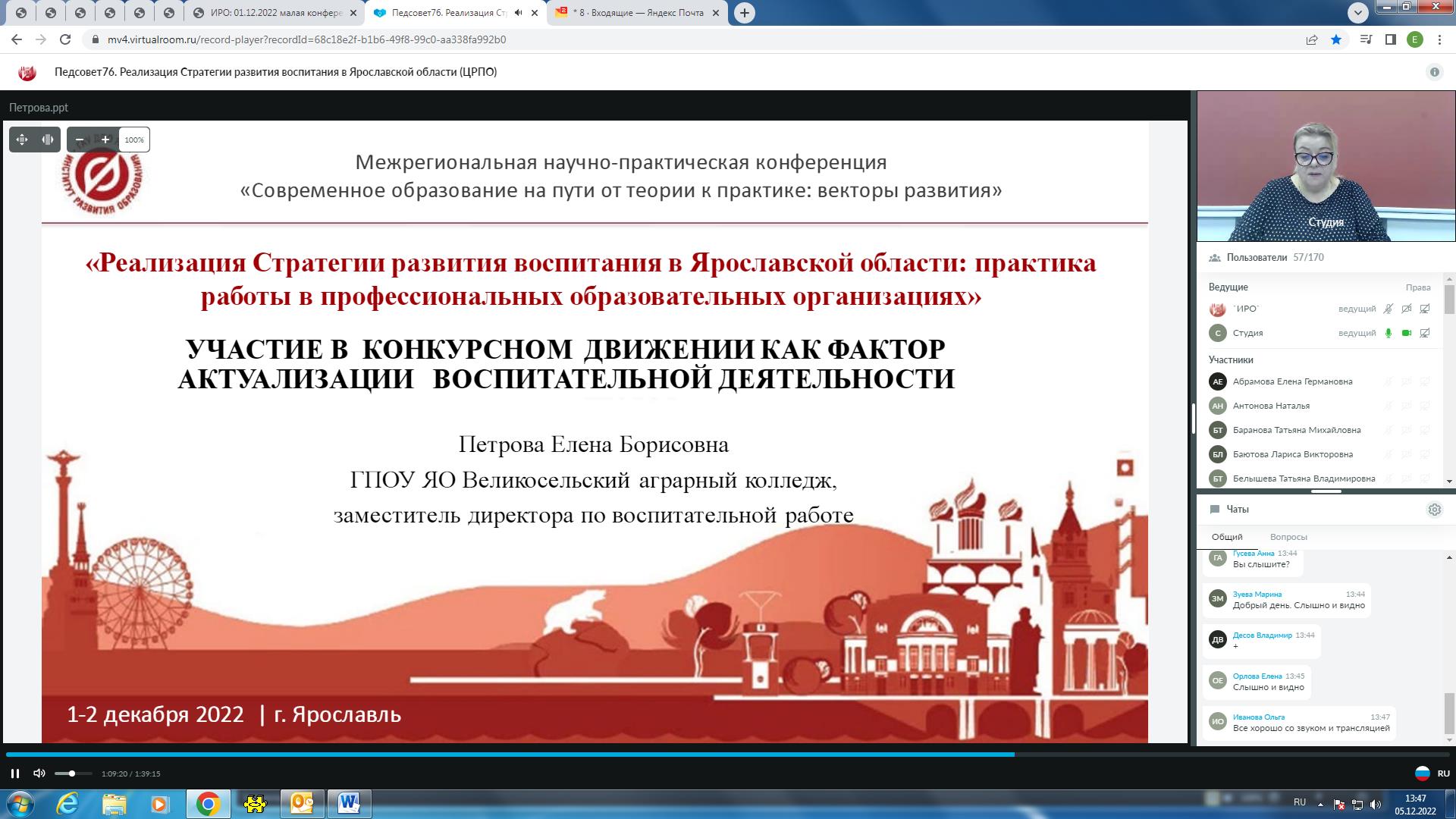
Task: Close the ИРО: 01.12.2022 tab
Action: coord(353,13)
